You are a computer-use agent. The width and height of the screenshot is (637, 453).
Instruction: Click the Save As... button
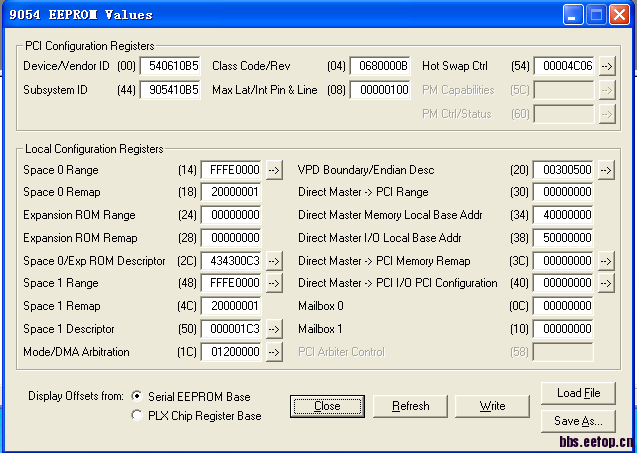tap(578, 421)
